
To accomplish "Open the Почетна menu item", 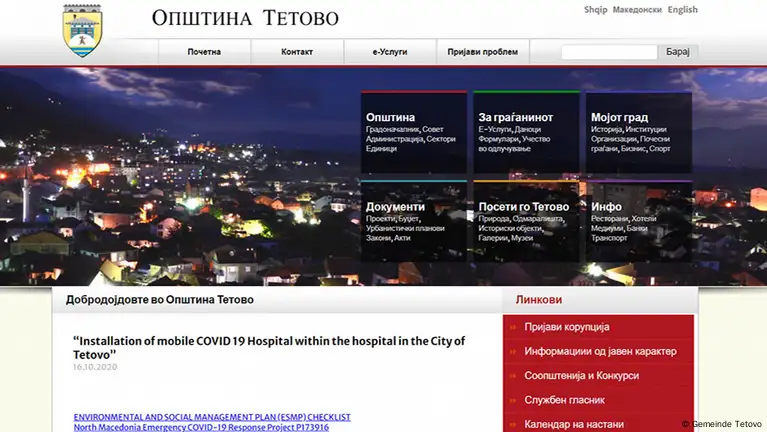I will [x=204, y=52].
